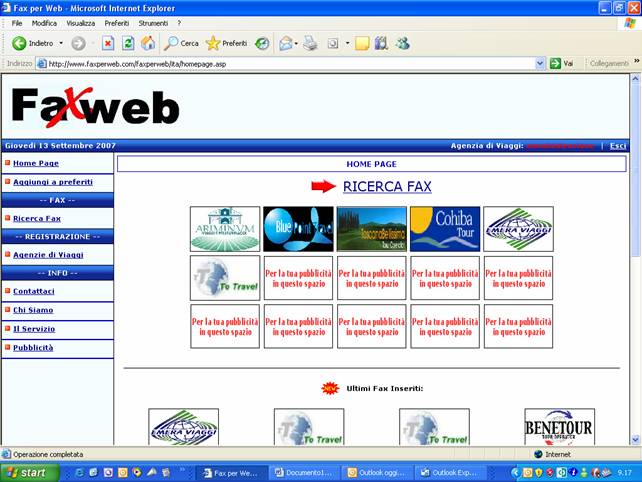Click the research books toolbar icon
The width and height of the screenshot is (642, 482).
(381, 43)
